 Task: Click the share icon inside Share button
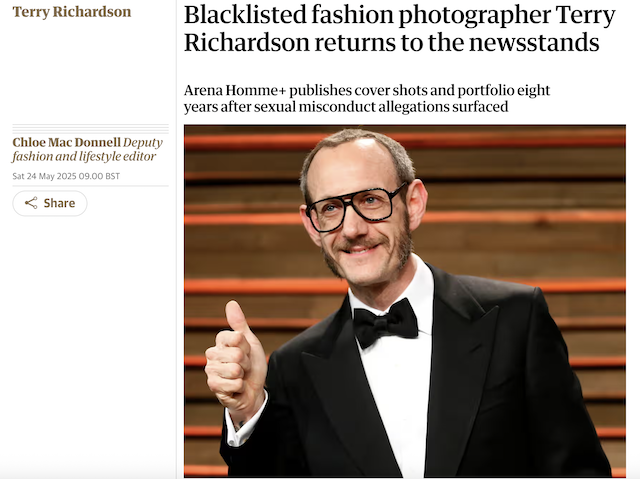[x=31, y=203]
